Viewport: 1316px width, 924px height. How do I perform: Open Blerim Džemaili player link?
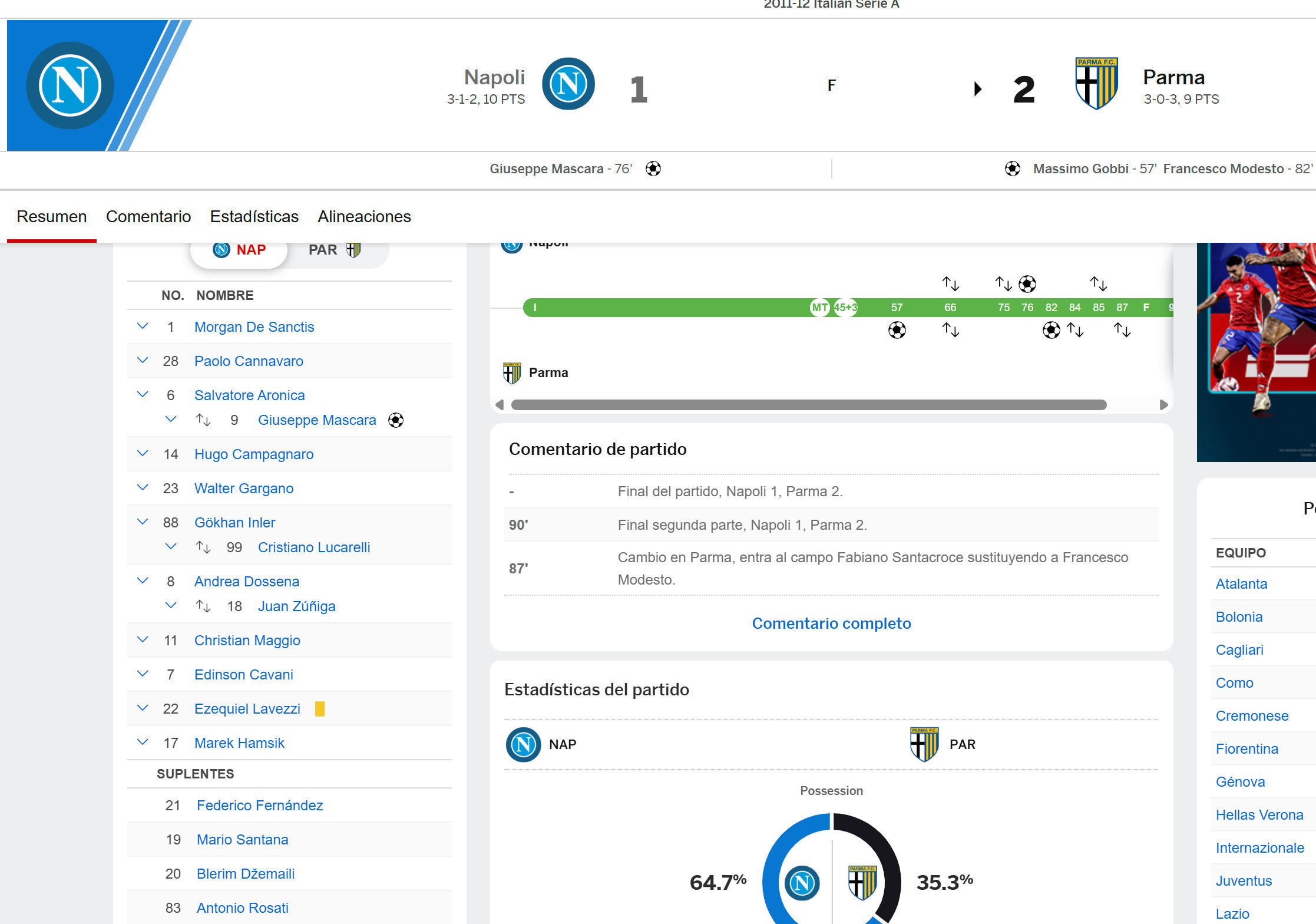pos(246,874)
